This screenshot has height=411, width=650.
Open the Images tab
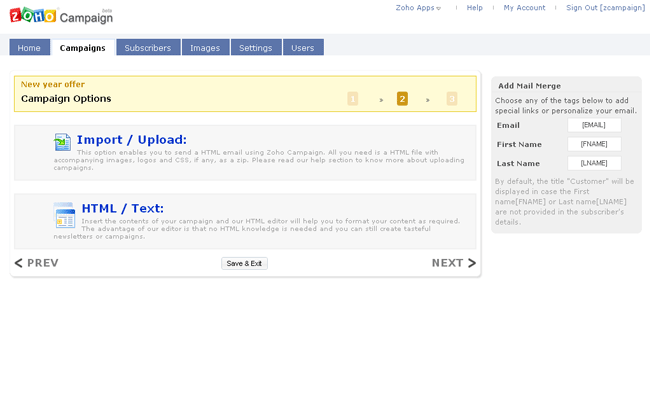point(205,48)
